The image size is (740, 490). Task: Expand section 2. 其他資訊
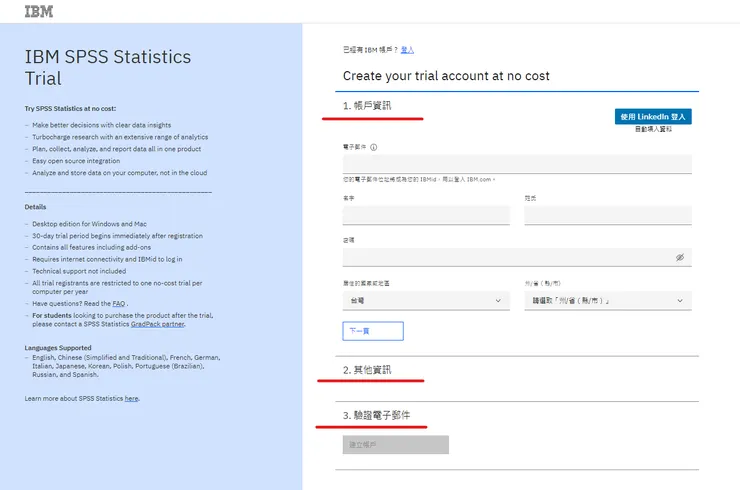pyautogui.click(x=367, y=370)
